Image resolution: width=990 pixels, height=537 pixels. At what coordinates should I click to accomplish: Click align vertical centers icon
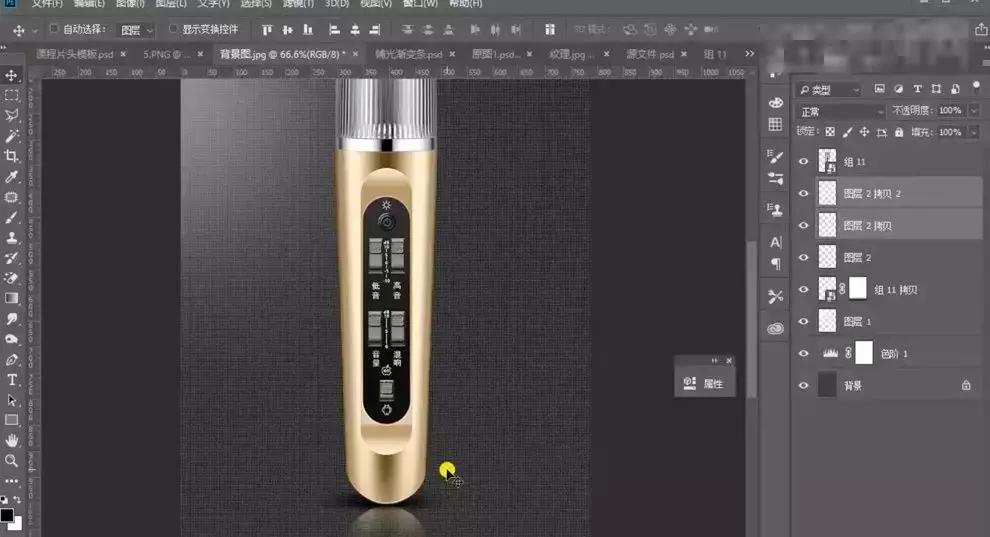(x=287, y=30)
